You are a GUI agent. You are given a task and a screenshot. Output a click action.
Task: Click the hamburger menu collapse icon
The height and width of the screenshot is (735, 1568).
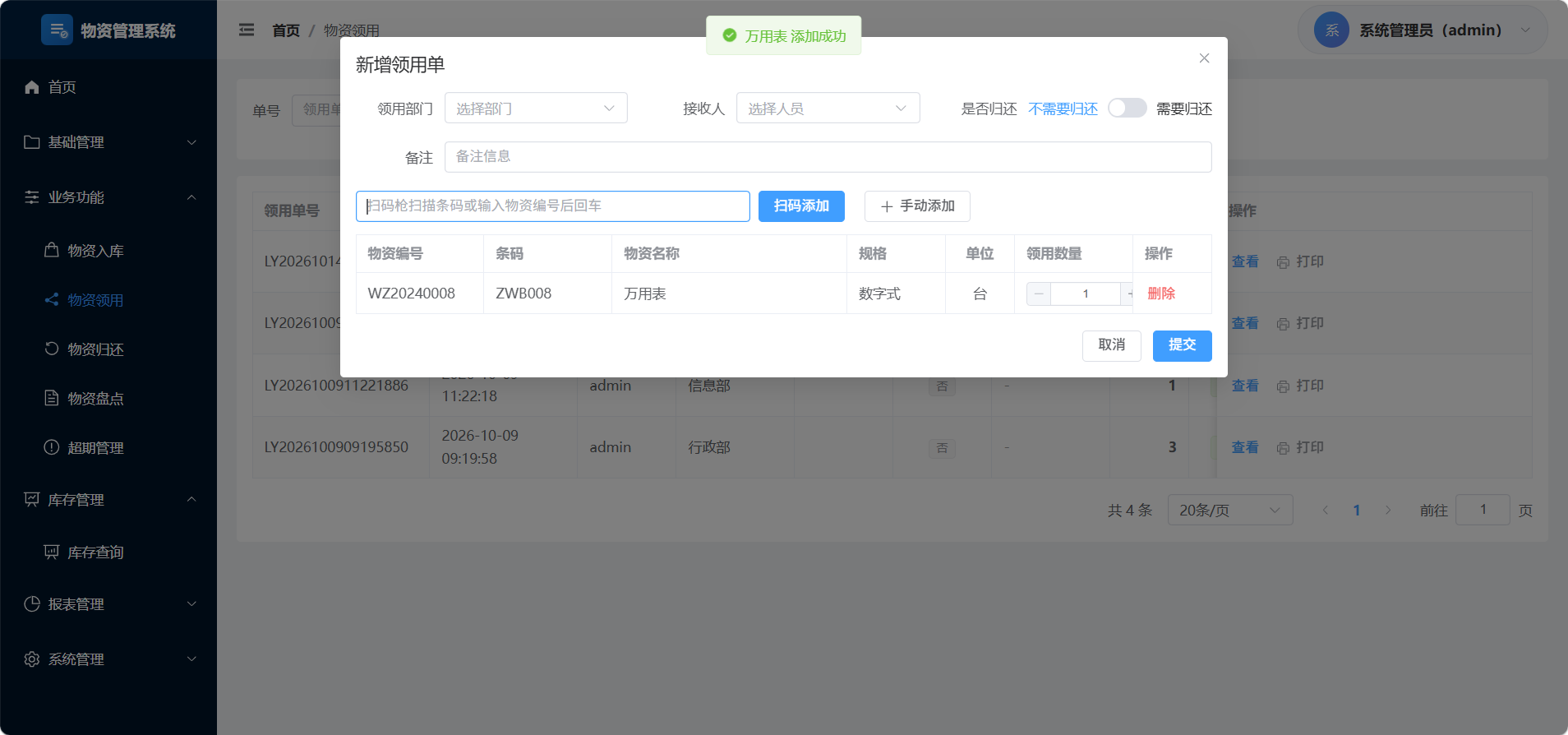[247, 30]
